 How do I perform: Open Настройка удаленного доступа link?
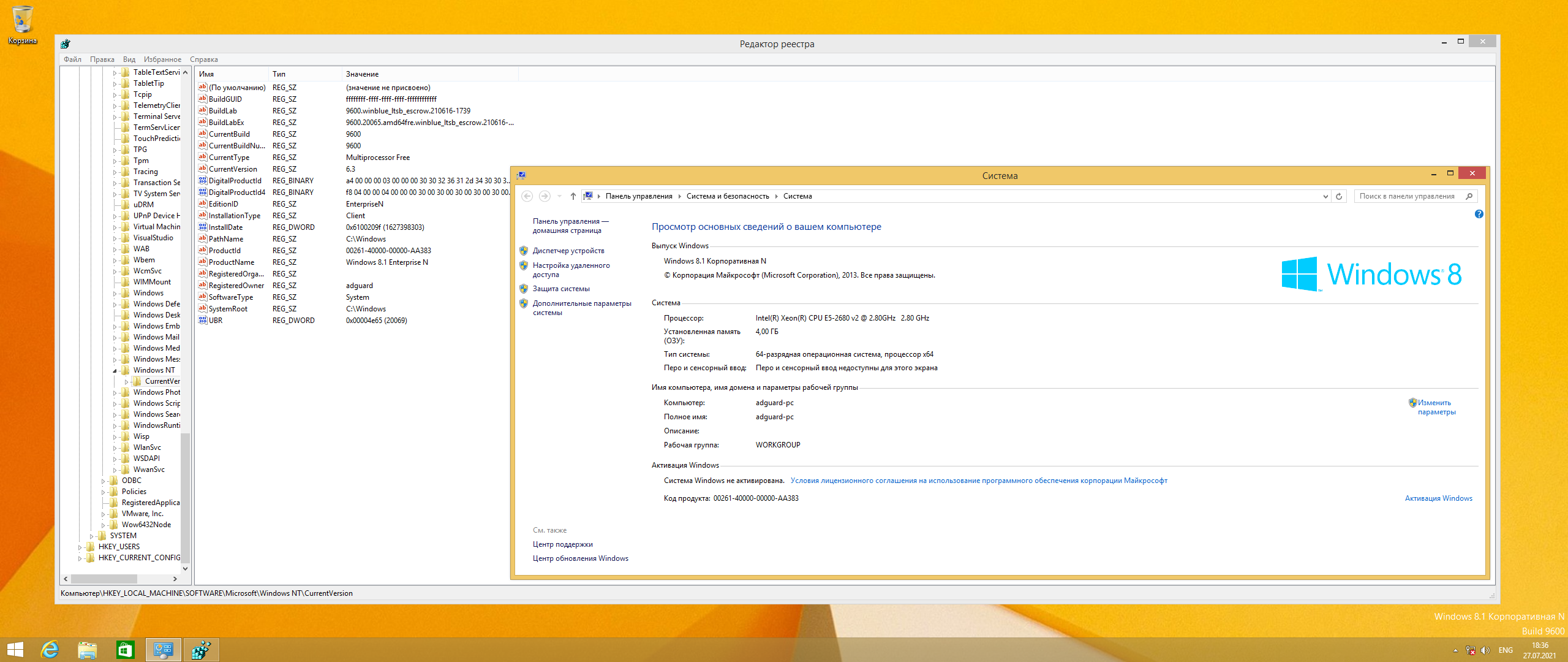tap(571, 270)
